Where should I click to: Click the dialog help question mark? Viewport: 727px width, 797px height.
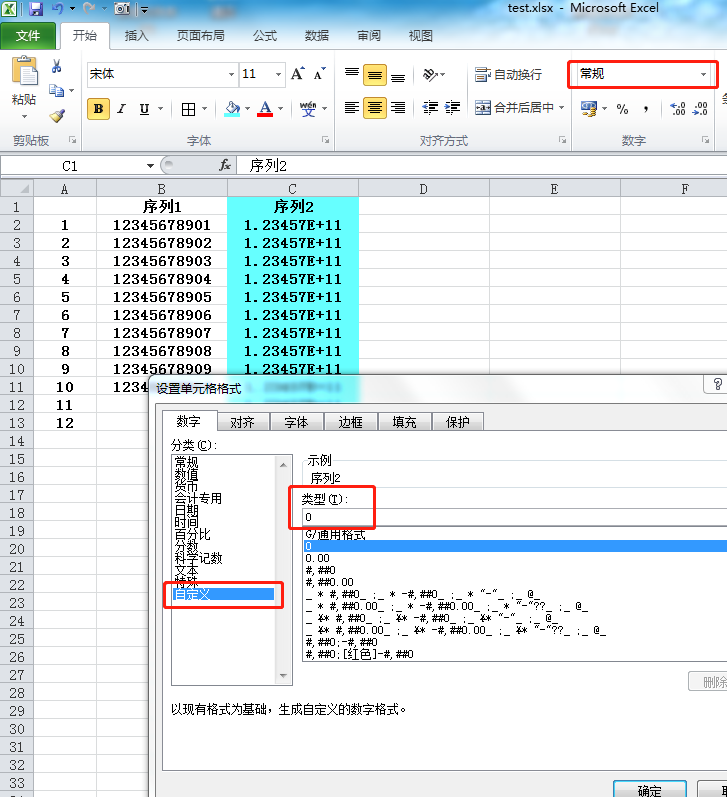coord(717,384)
